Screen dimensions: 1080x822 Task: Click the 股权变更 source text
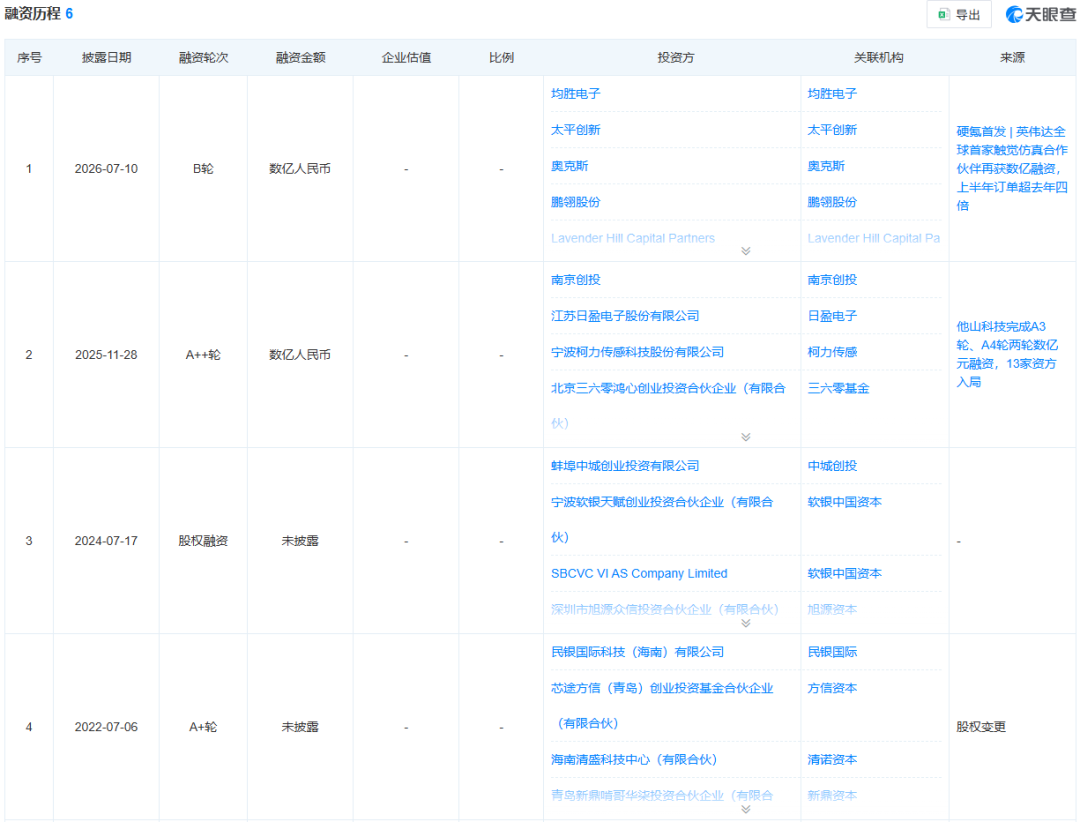pos(981,727)
